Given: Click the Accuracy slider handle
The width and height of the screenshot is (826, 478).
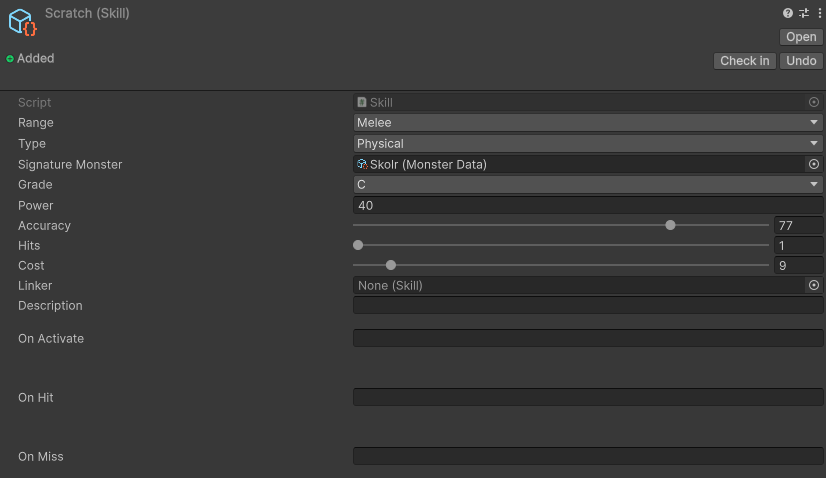Looking at the screenshot, I should click(x=670, y=225).
